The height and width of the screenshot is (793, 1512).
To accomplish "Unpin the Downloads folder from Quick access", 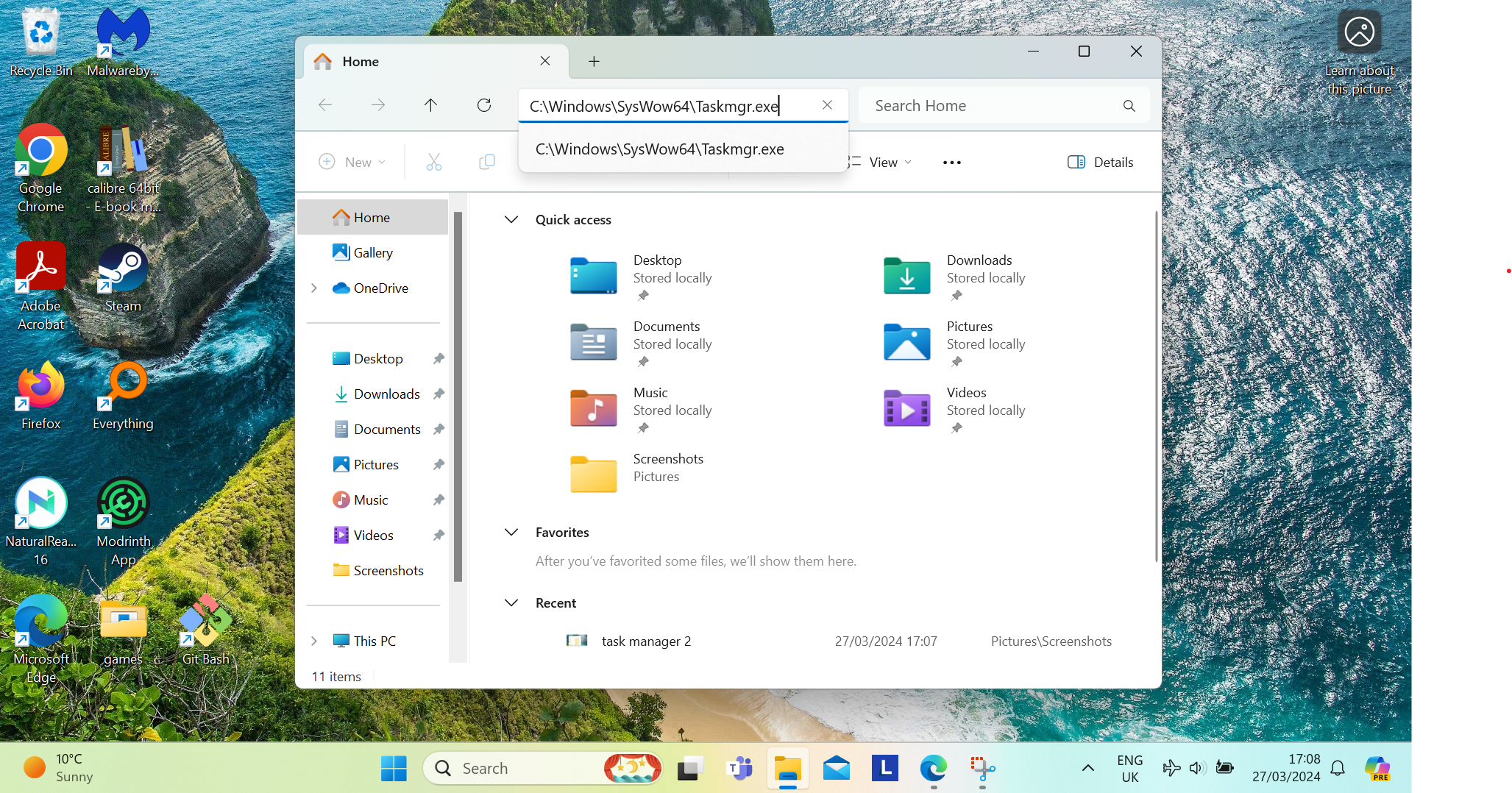I will tap(956, 295).
